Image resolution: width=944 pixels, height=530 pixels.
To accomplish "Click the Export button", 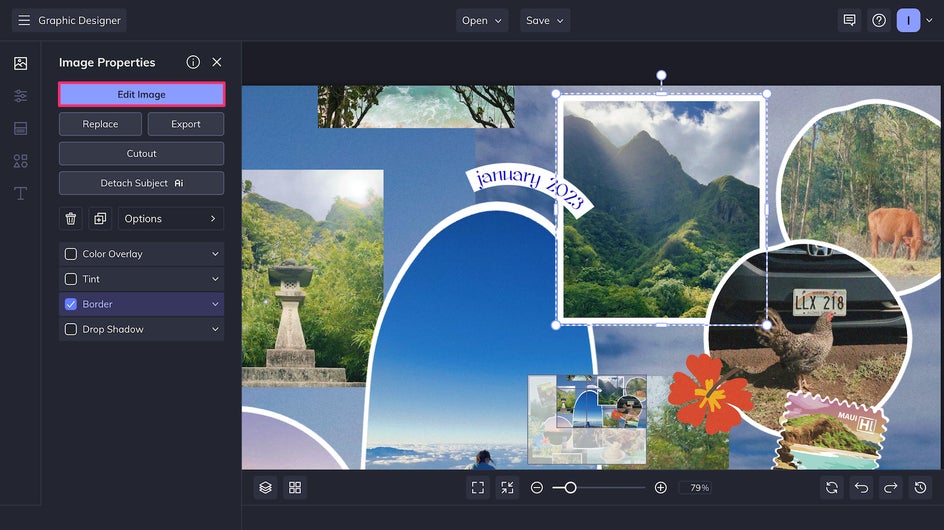I will (x=185, y=124).
